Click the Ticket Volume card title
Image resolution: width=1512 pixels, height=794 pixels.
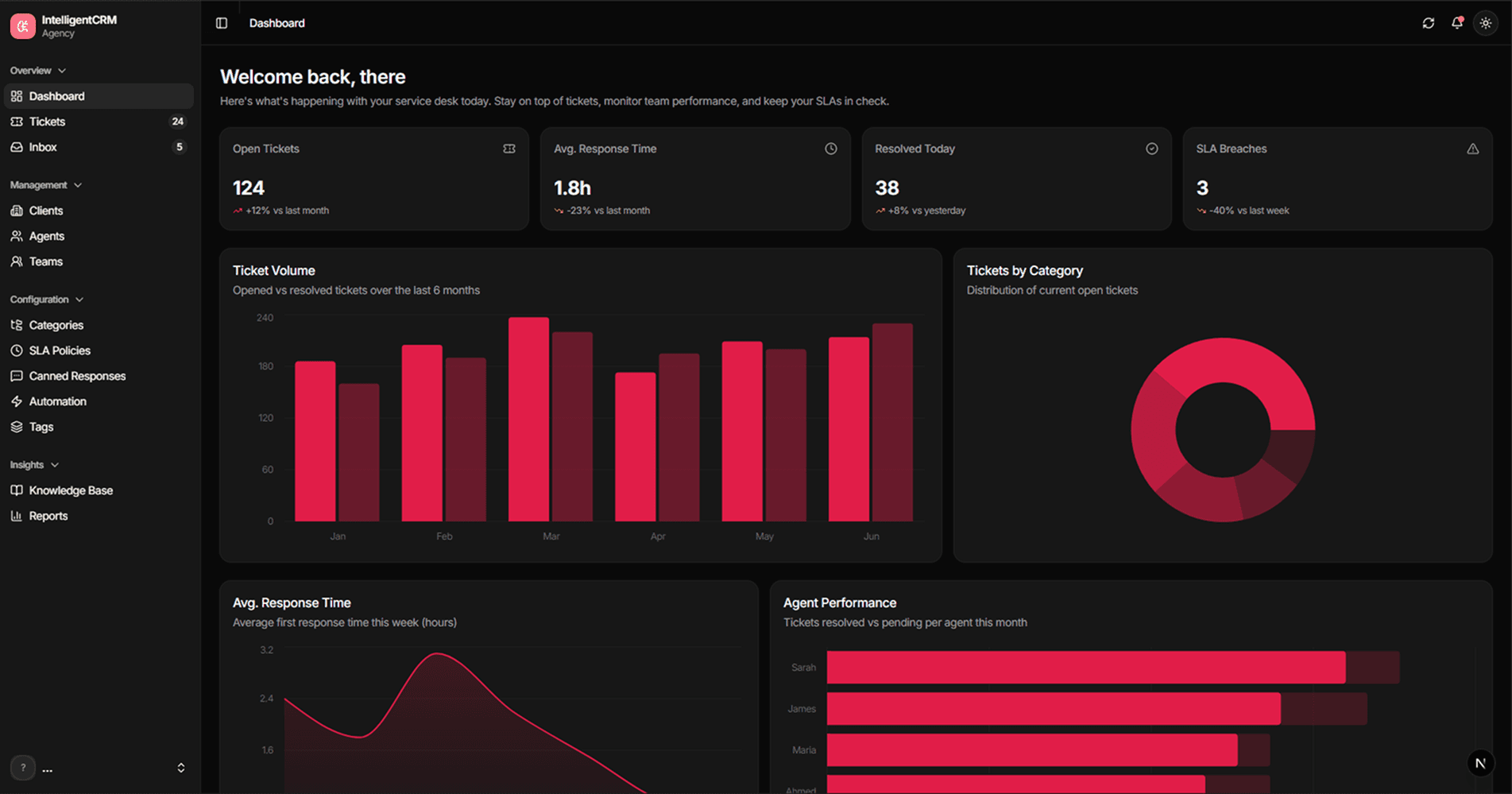[273, 271]
